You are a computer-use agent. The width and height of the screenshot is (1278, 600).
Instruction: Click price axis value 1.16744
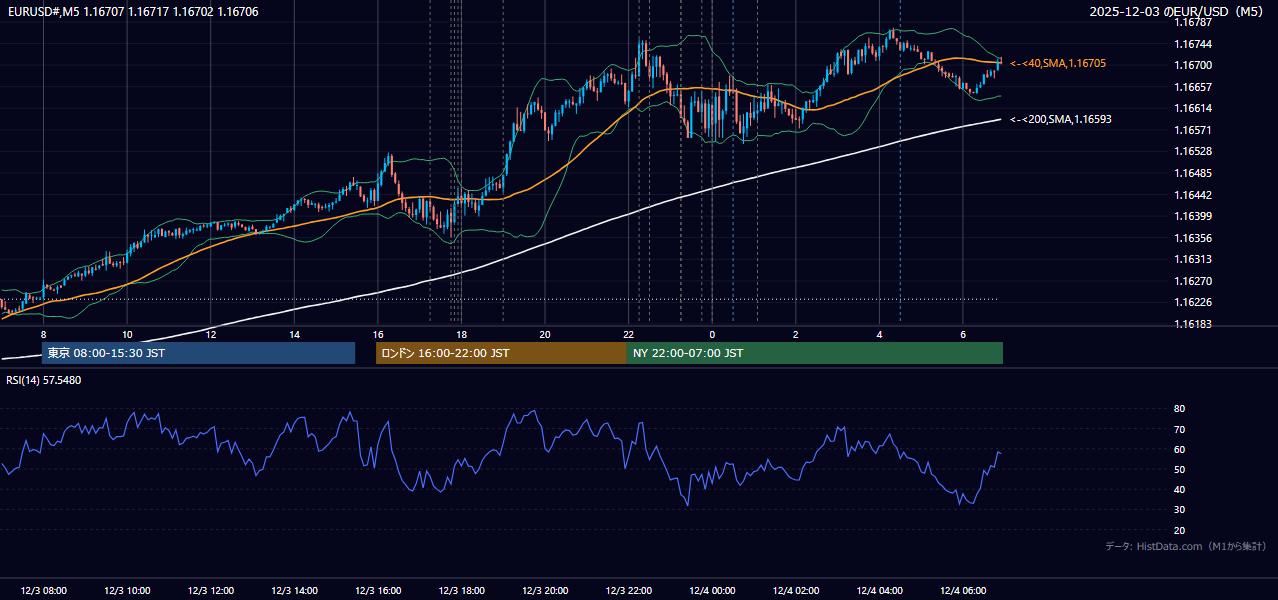[x=1192, y=44]
